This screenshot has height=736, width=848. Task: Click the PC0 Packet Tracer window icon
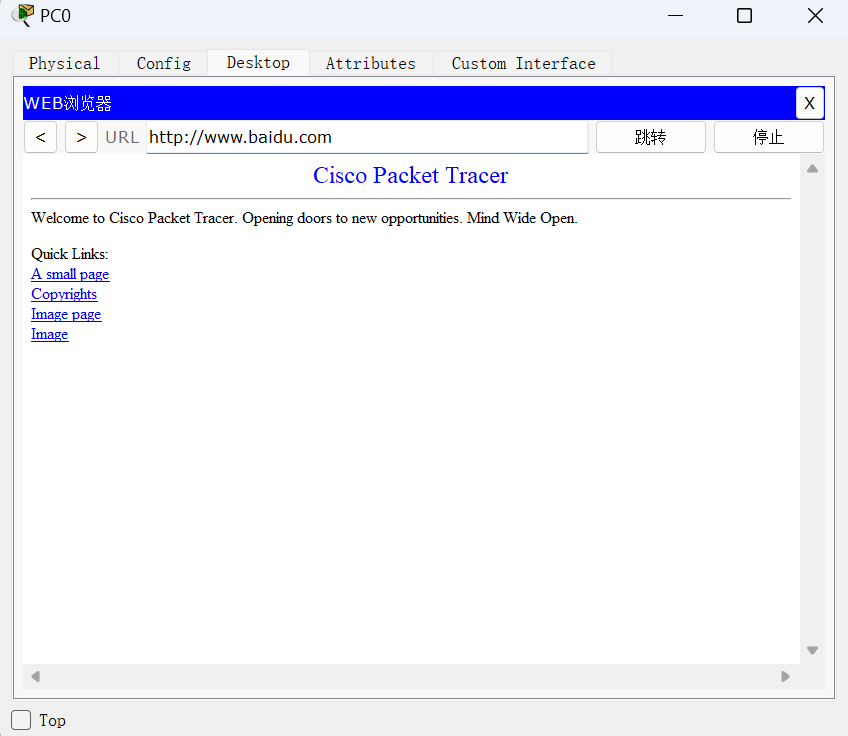pyautogui.click(x=23, y=15)
